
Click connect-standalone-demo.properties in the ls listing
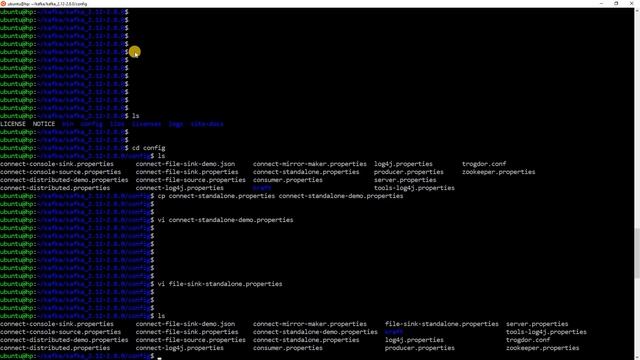[315, 332]
